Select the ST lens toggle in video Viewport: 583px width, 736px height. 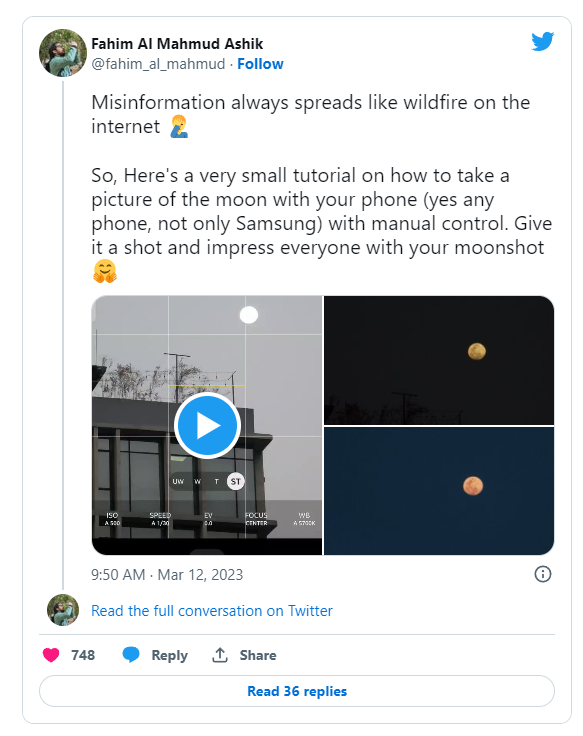click(236, 481)
